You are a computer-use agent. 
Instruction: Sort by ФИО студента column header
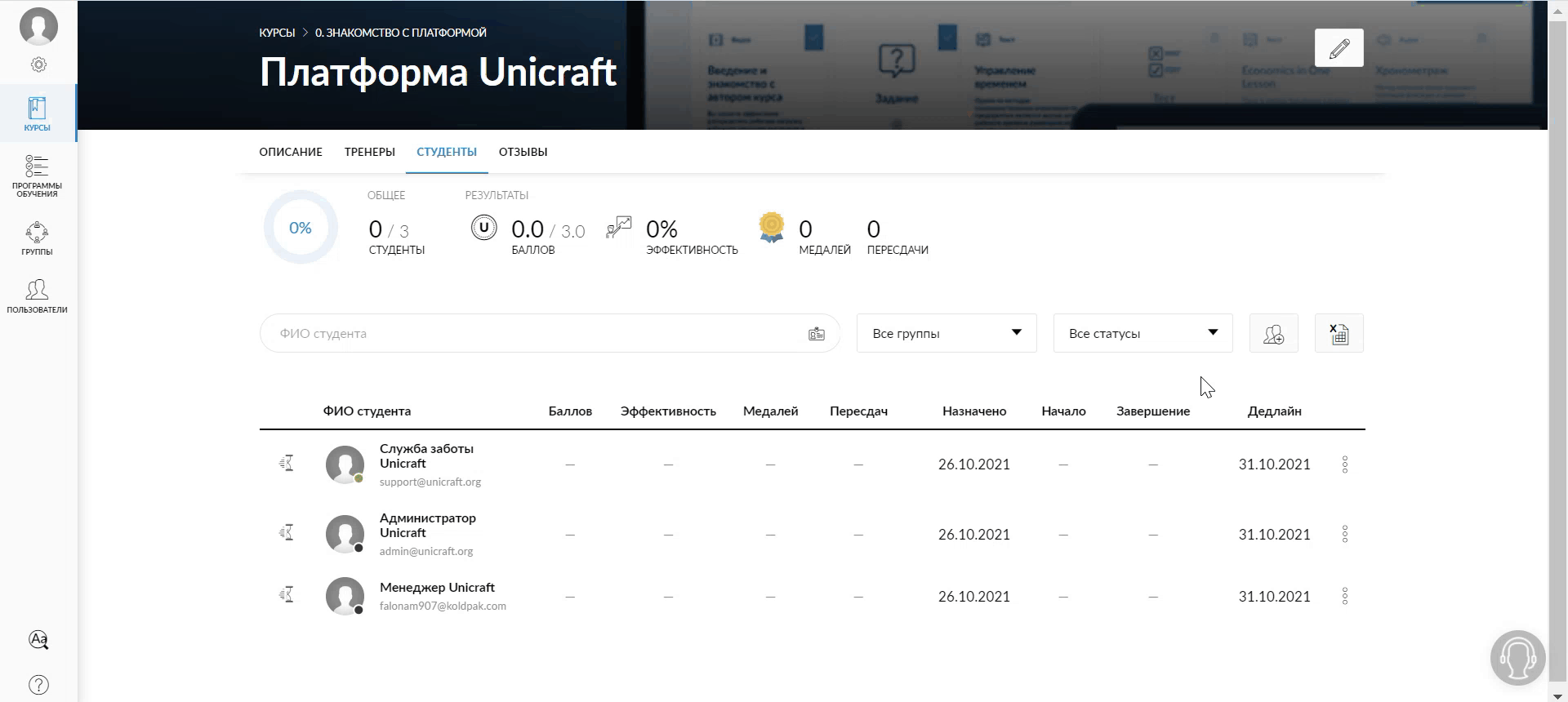[367, 411]
